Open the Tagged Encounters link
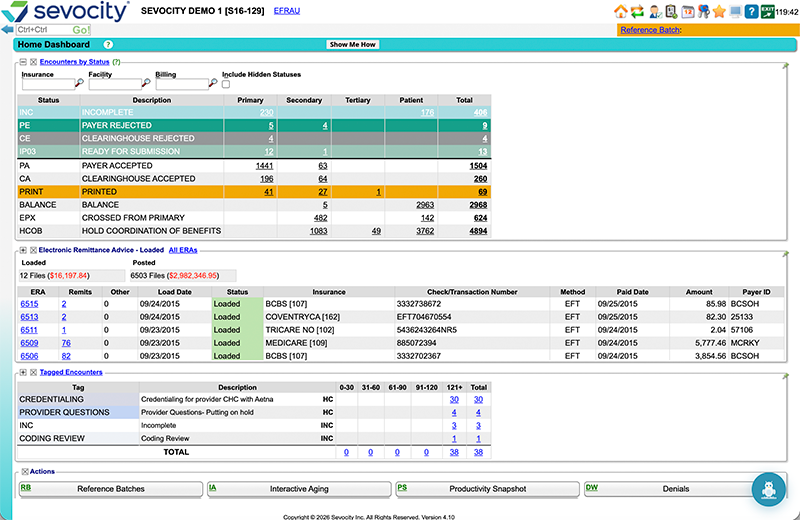 pos(71,373)
